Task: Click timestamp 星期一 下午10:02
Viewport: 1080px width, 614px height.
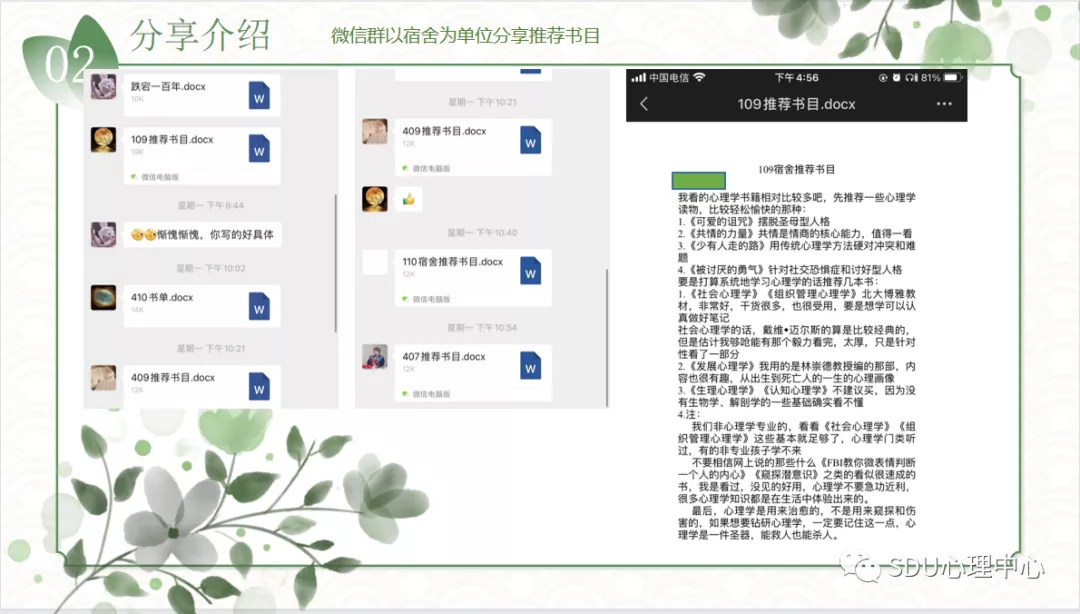Action: point(211,268)
